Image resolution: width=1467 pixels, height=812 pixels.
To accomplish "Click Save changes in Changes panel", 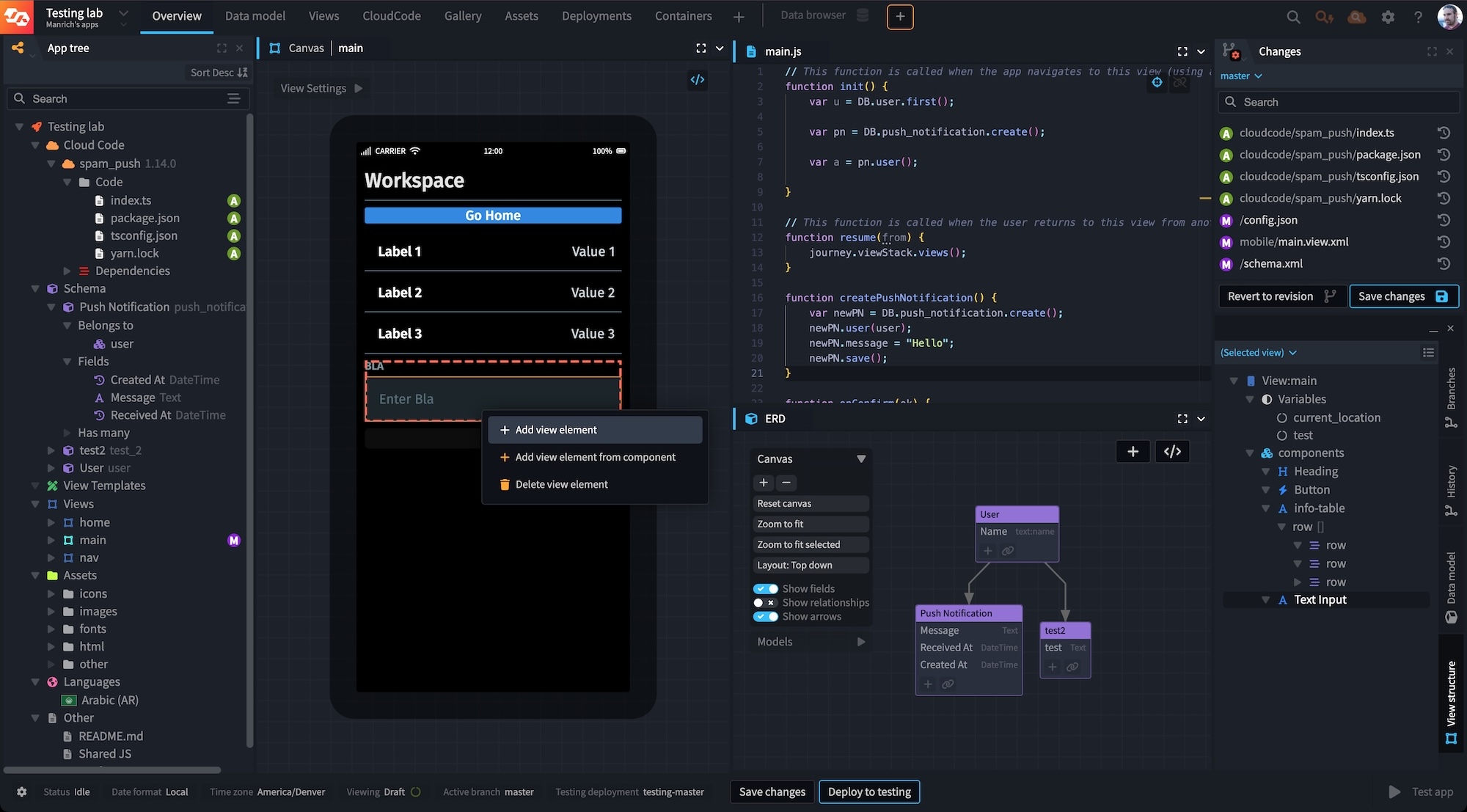I will tap(1403, 296).
